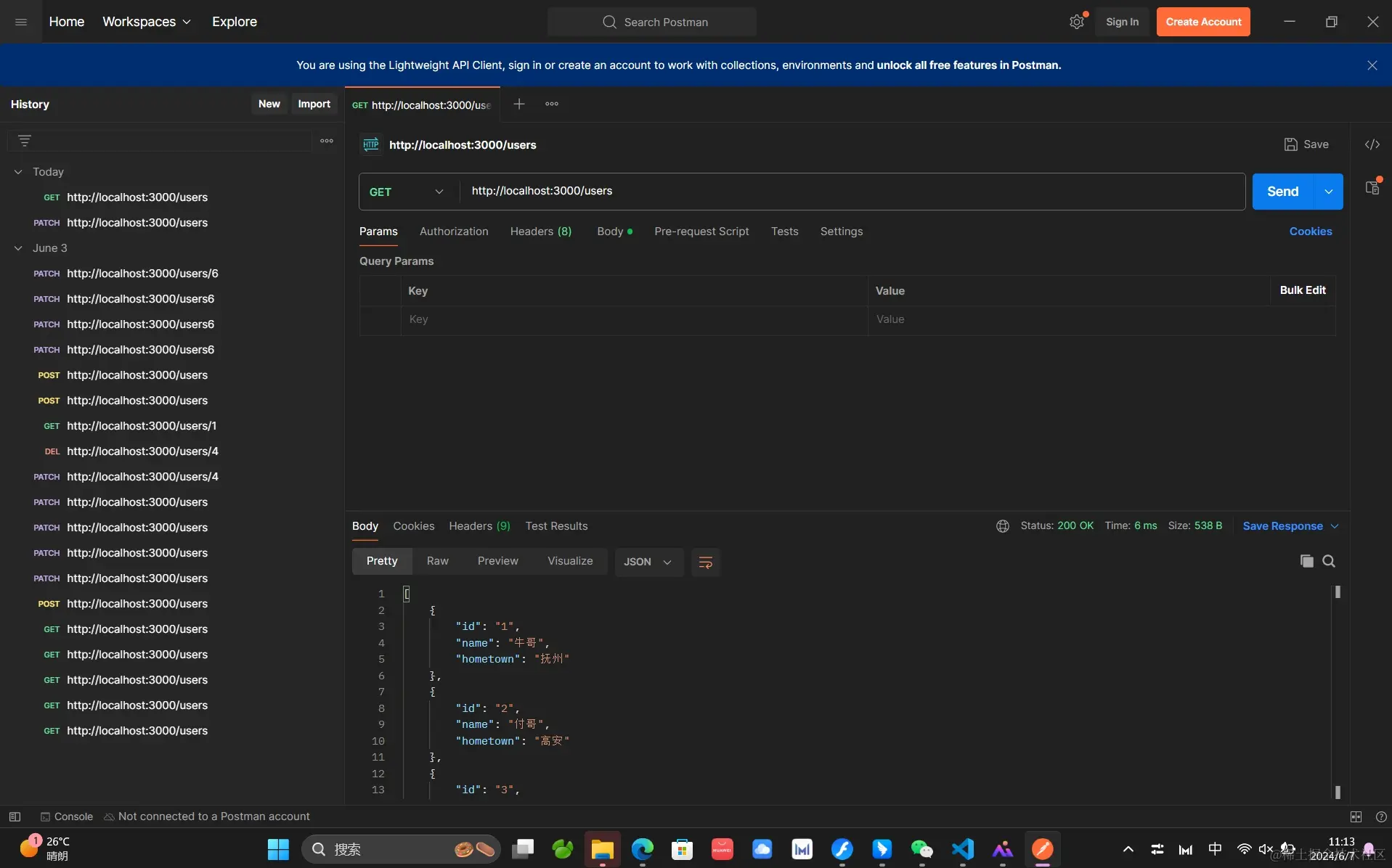Open File Explorer from taskbar

602,849
